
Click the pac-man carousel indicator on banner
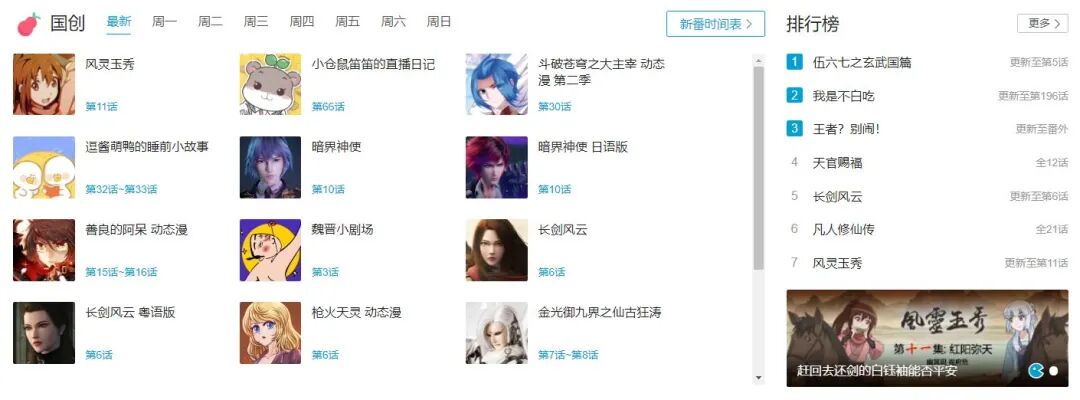[x=1035, y=371]
